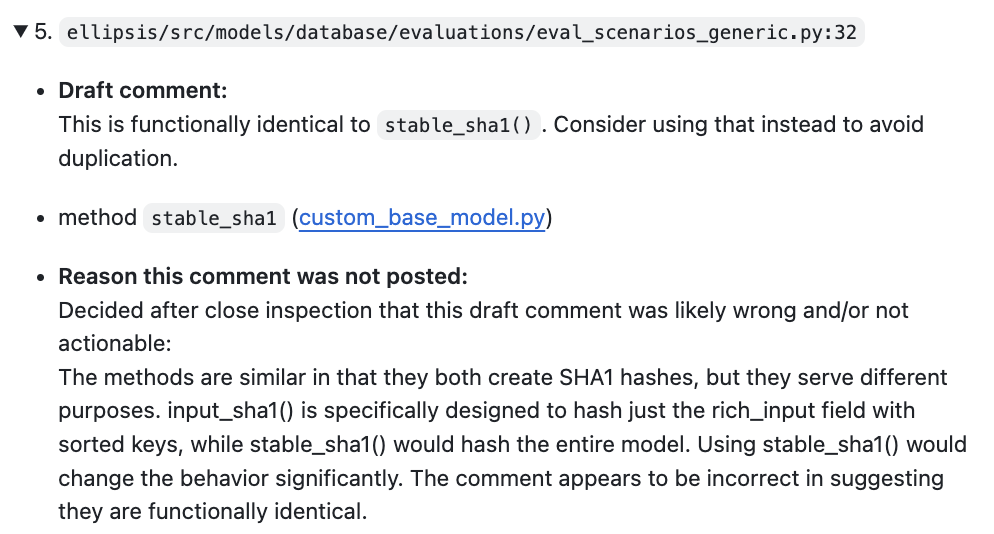Screen dimensions: 994x534
Task: Click the closing phrase 'they are functionally identical.'
Action: click(x=213, y=511)
